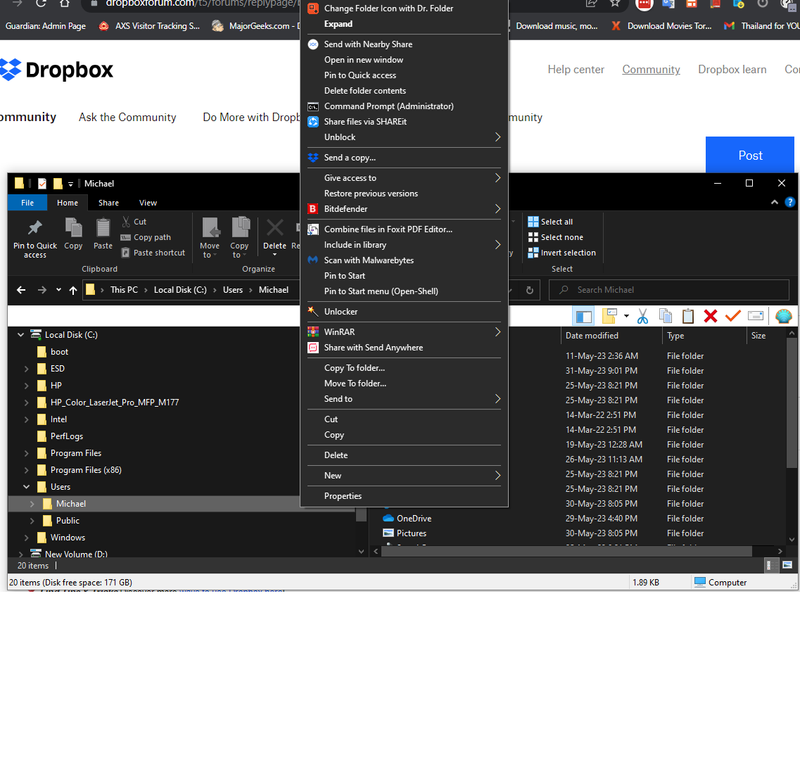800x760 pixels.
Task: Open Dropbox learn link
Action: pyautogui.click(x=732, y=69)
